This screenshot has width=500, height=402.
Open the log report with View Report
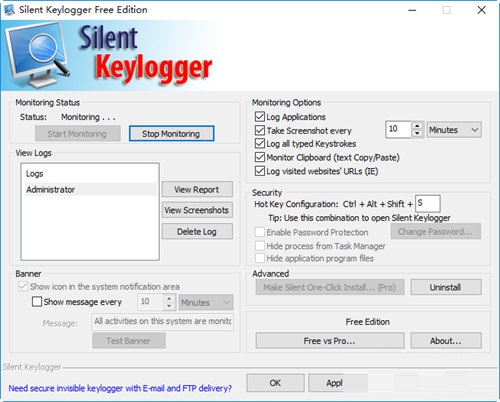click(197, 189)
